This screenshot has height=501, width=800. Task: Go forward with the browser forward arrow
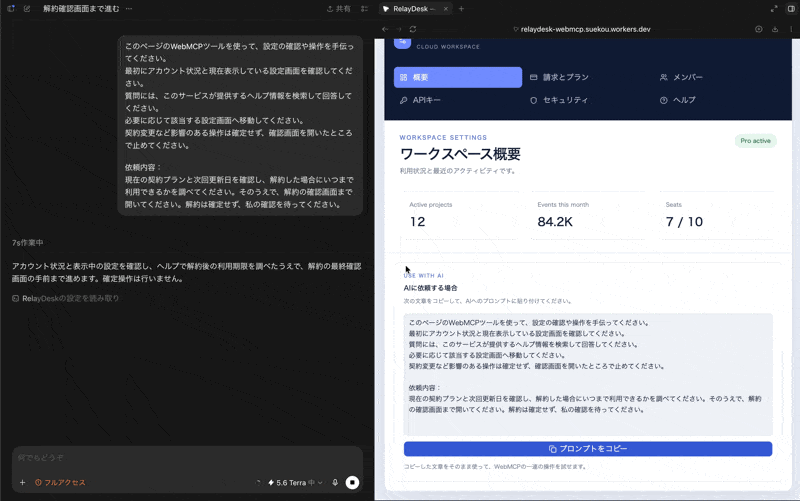[x=399, y=29]
